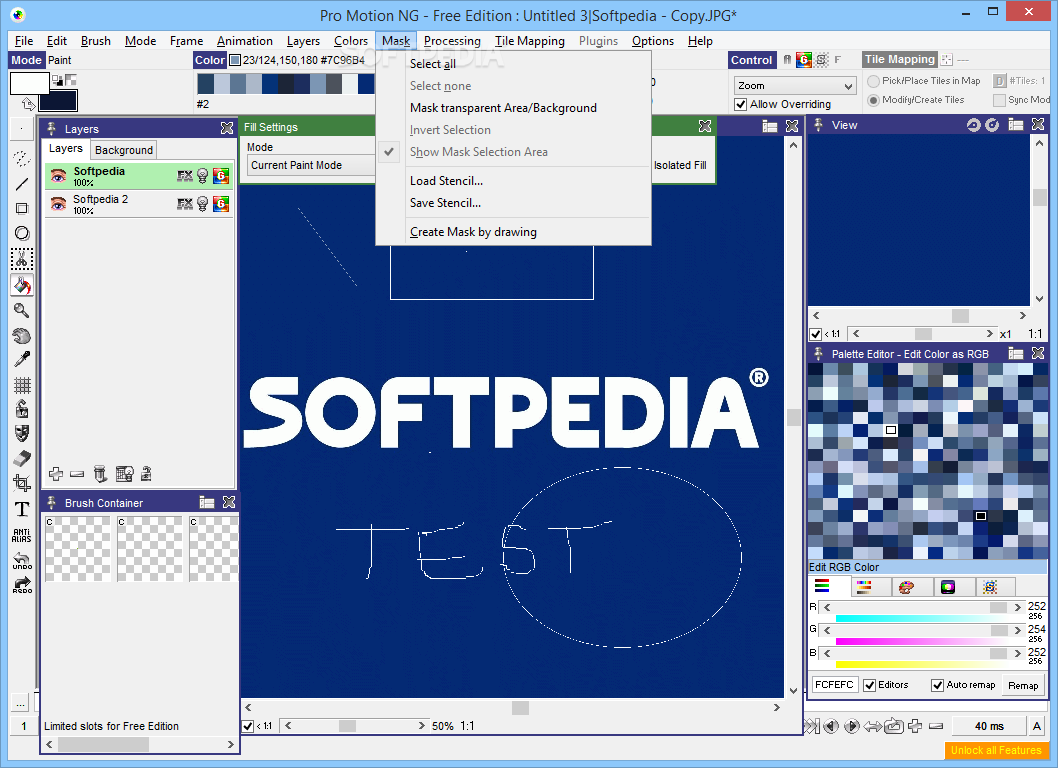Viewport: 1058px width, 768px height.
Task: Select the hand pan tool
Action: 22,335
